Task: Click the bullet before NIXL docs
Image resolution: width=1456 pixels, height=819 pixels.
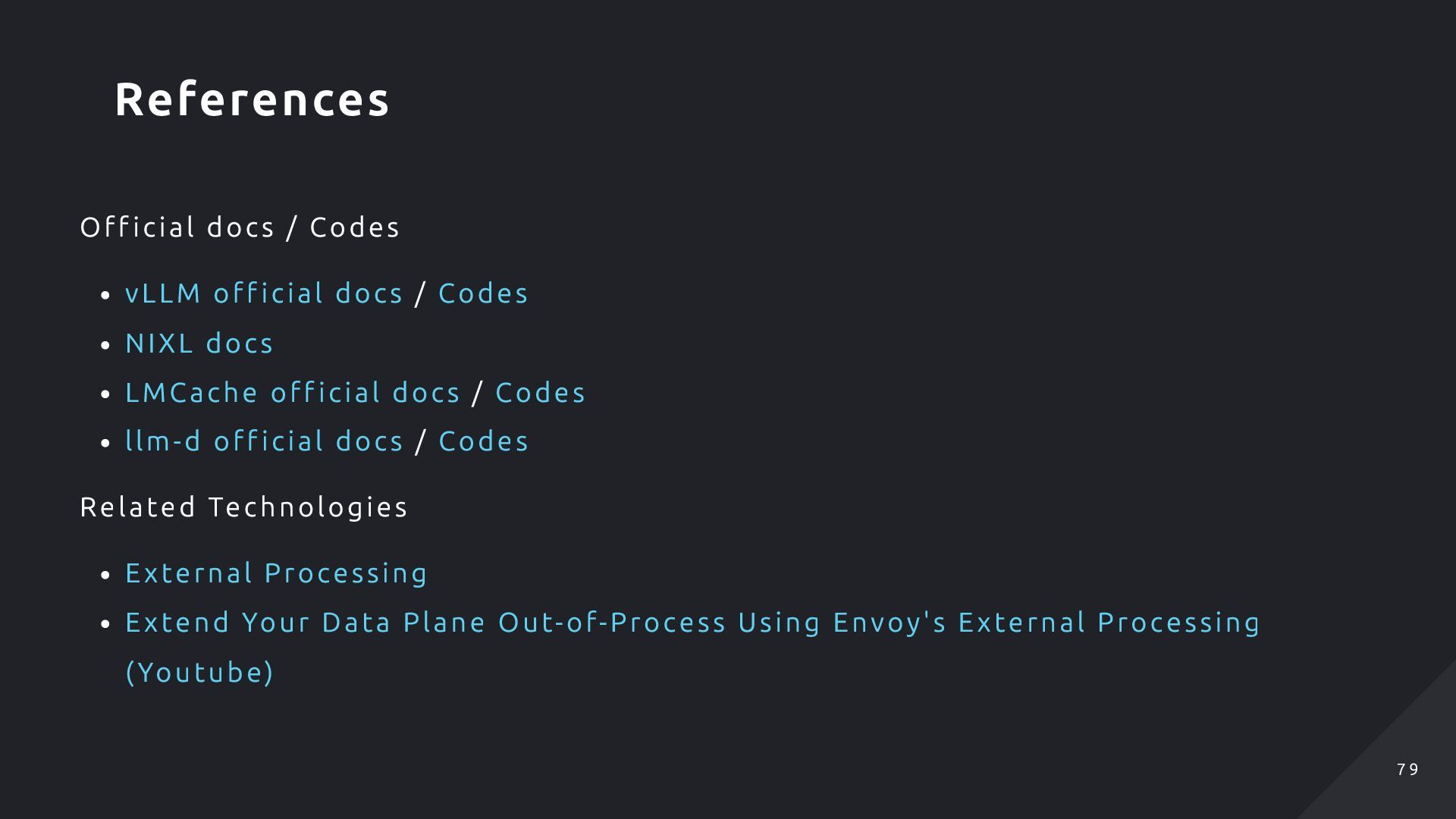Action: tap(105, 346)
